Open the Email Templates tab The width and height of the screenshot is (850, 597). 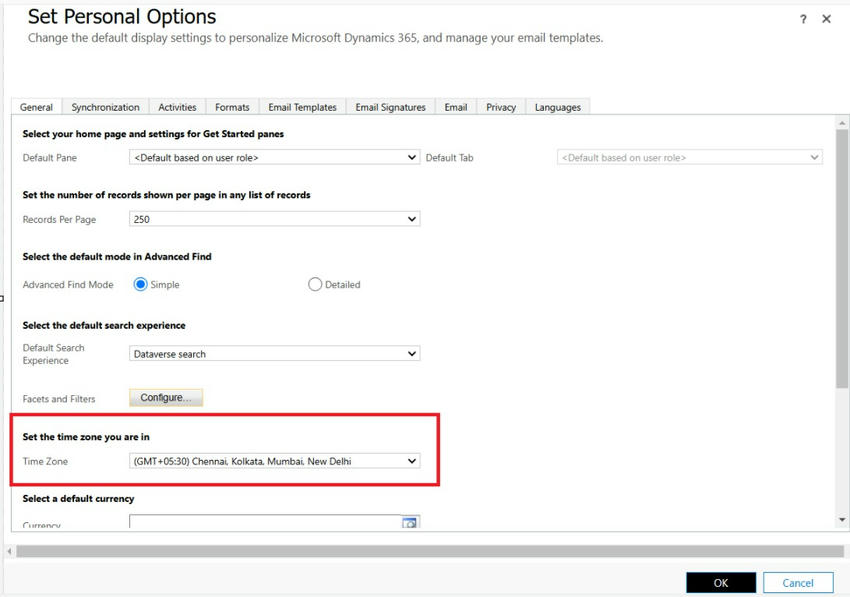point(302,107)
